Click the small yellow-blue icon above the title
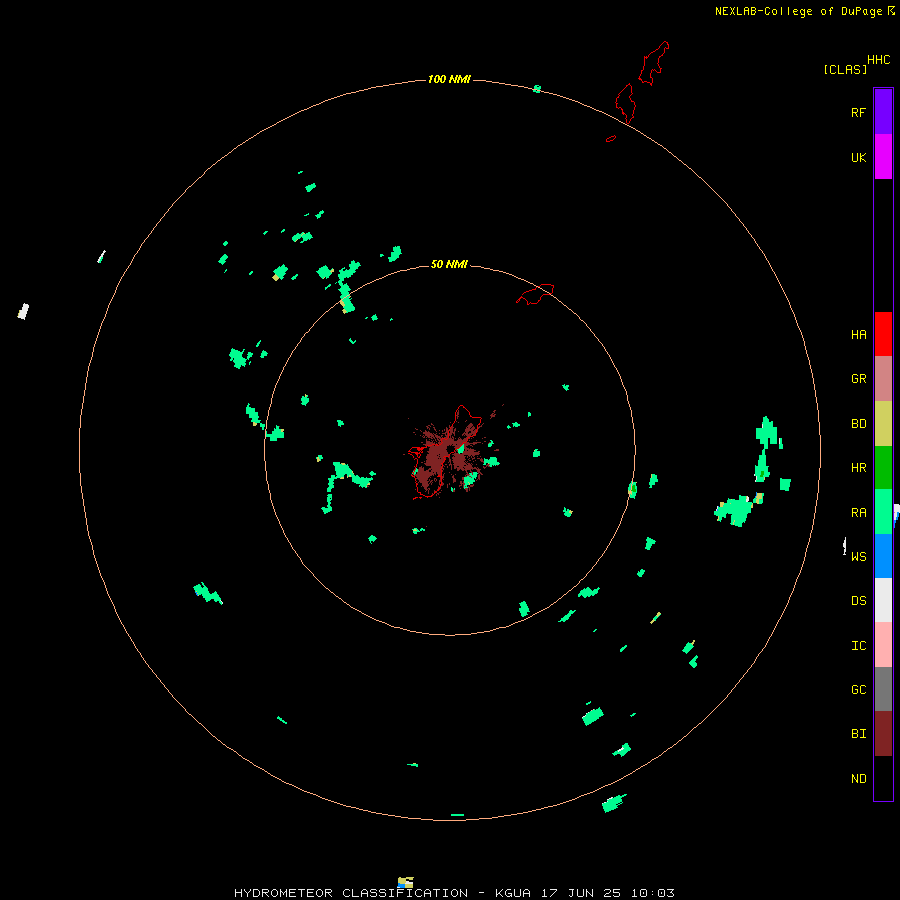The height and width of the screenshot is (900, 900). click(405, 882)
